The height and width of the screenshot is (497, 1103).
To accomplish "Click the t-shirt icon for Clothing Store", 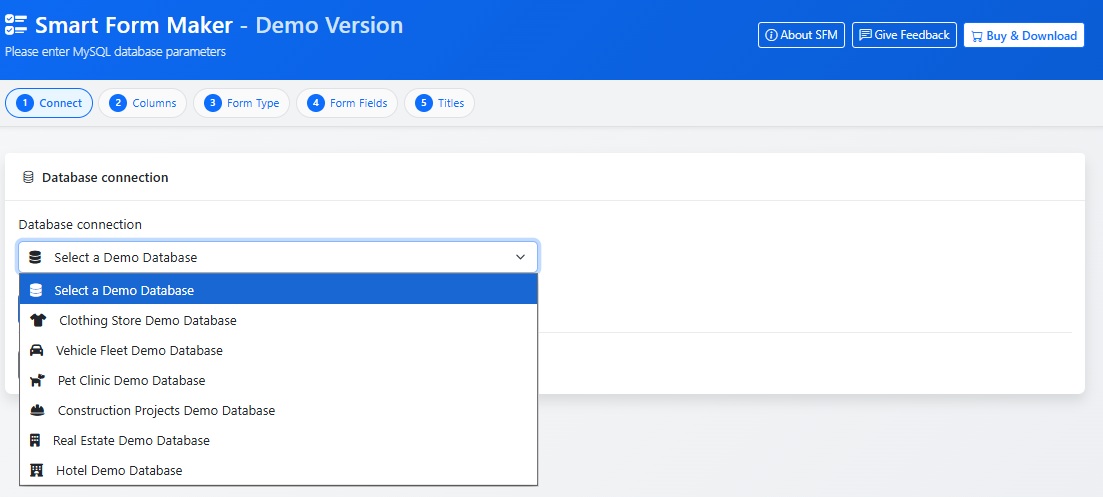I will click(38, 321).
